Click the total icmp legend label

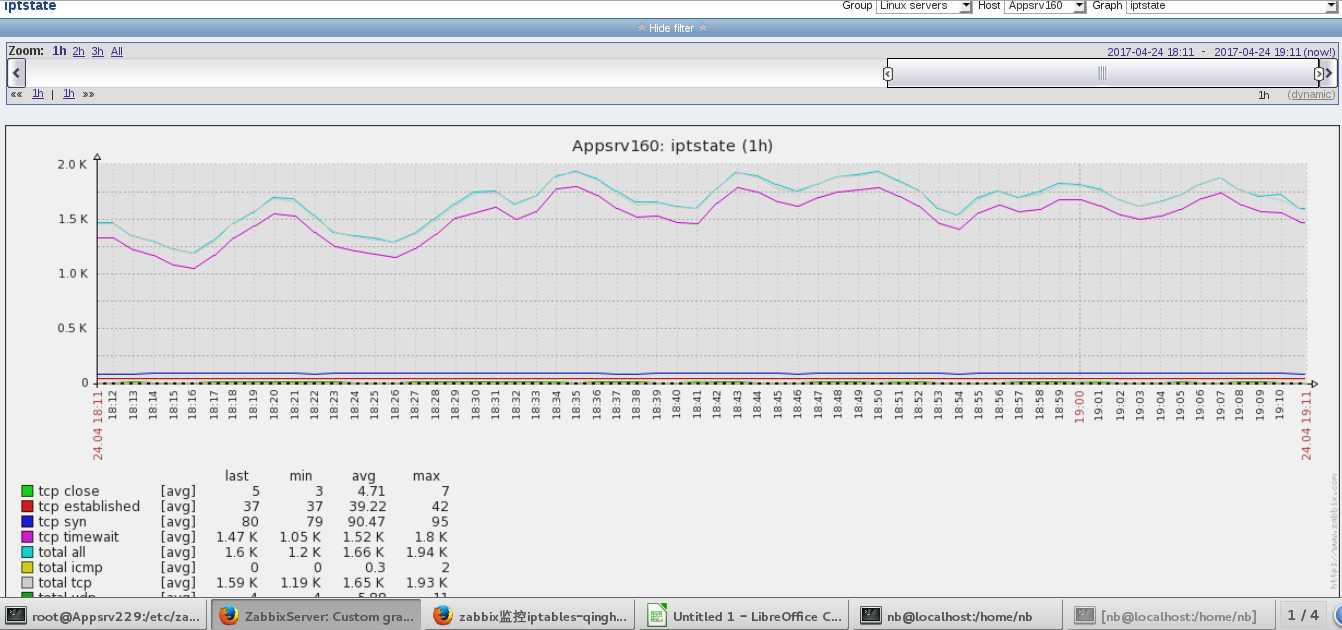[x=68, y=567]
